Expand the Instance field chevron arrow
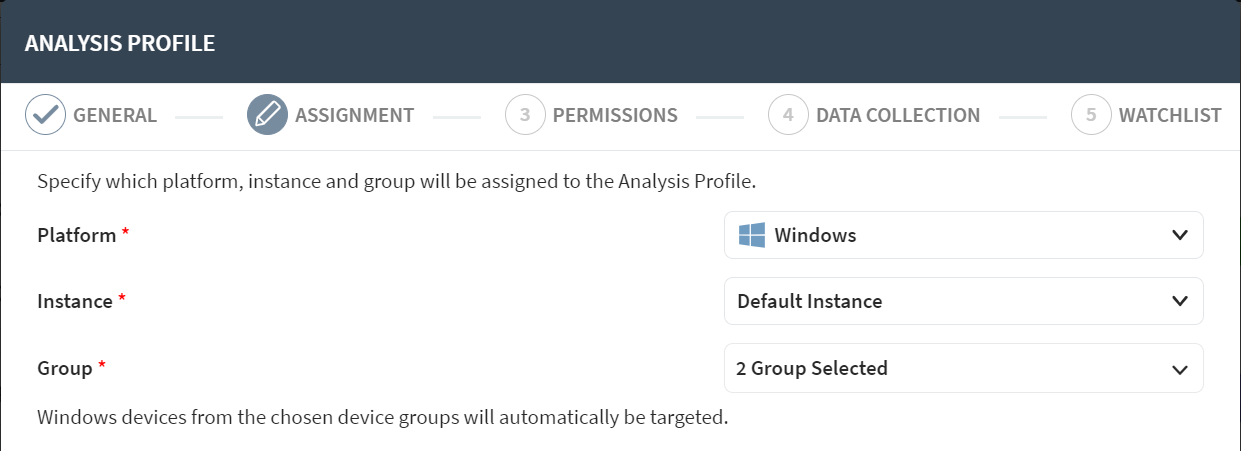 1178,301
